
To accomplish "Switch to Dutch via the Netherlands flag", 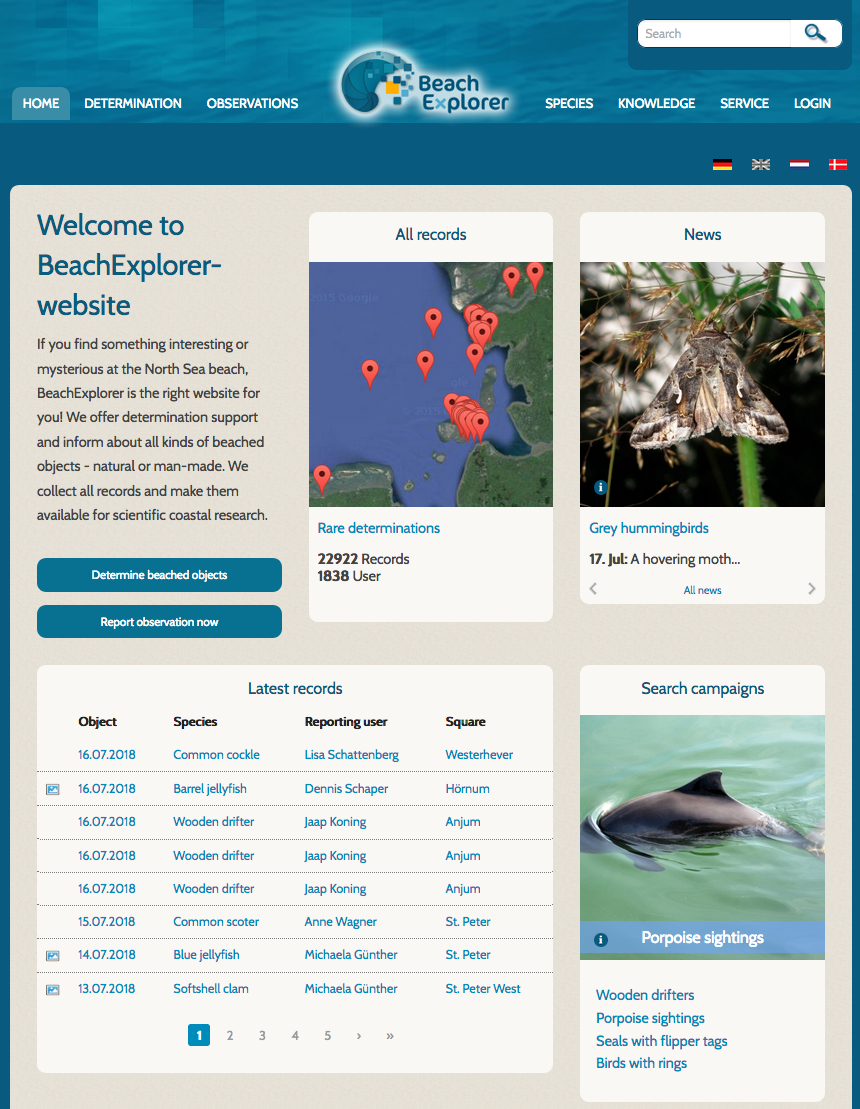I will [799, 164].
